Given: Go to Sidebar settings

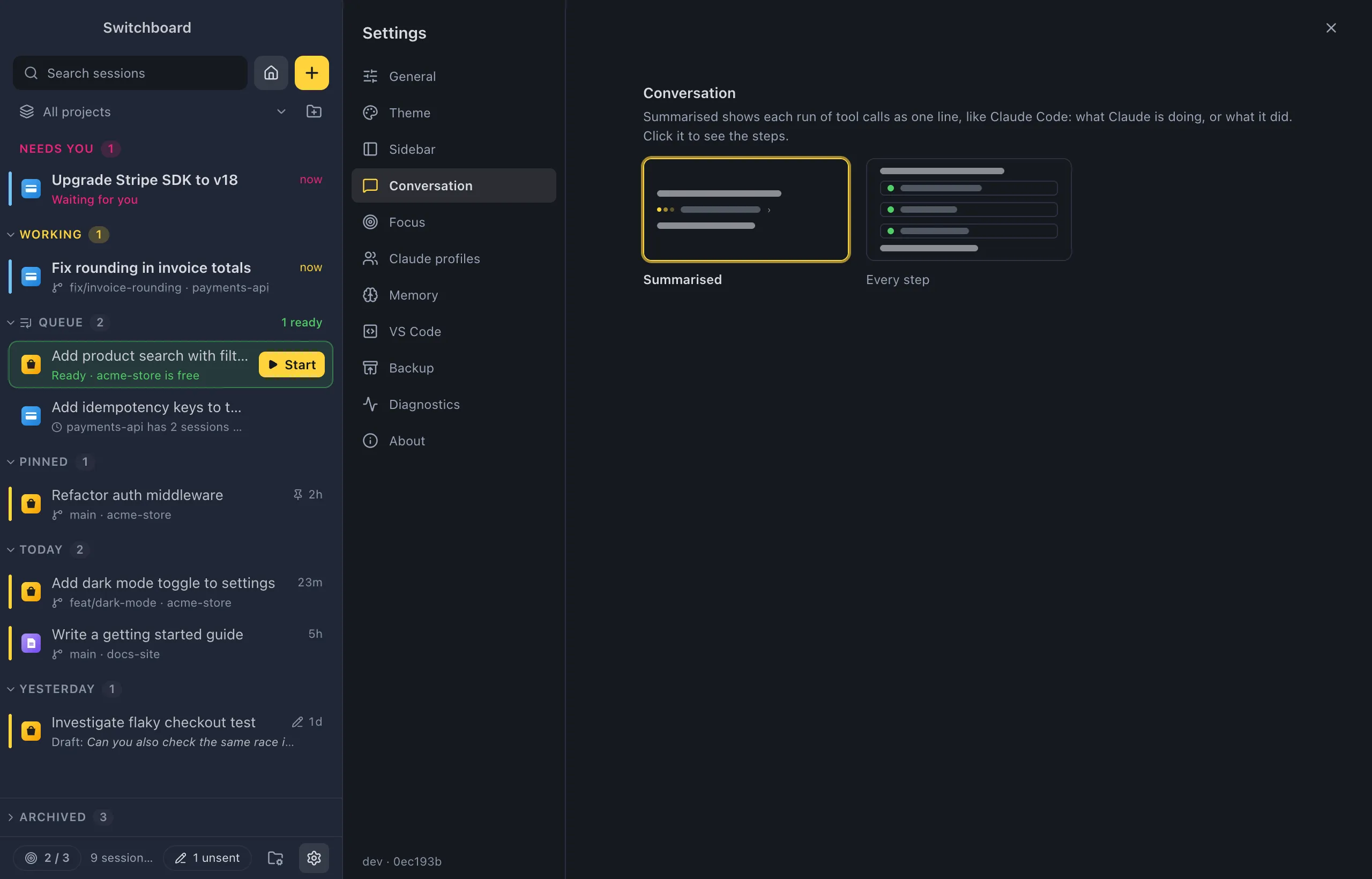Looking at the screenshot, I should [454, 149].
